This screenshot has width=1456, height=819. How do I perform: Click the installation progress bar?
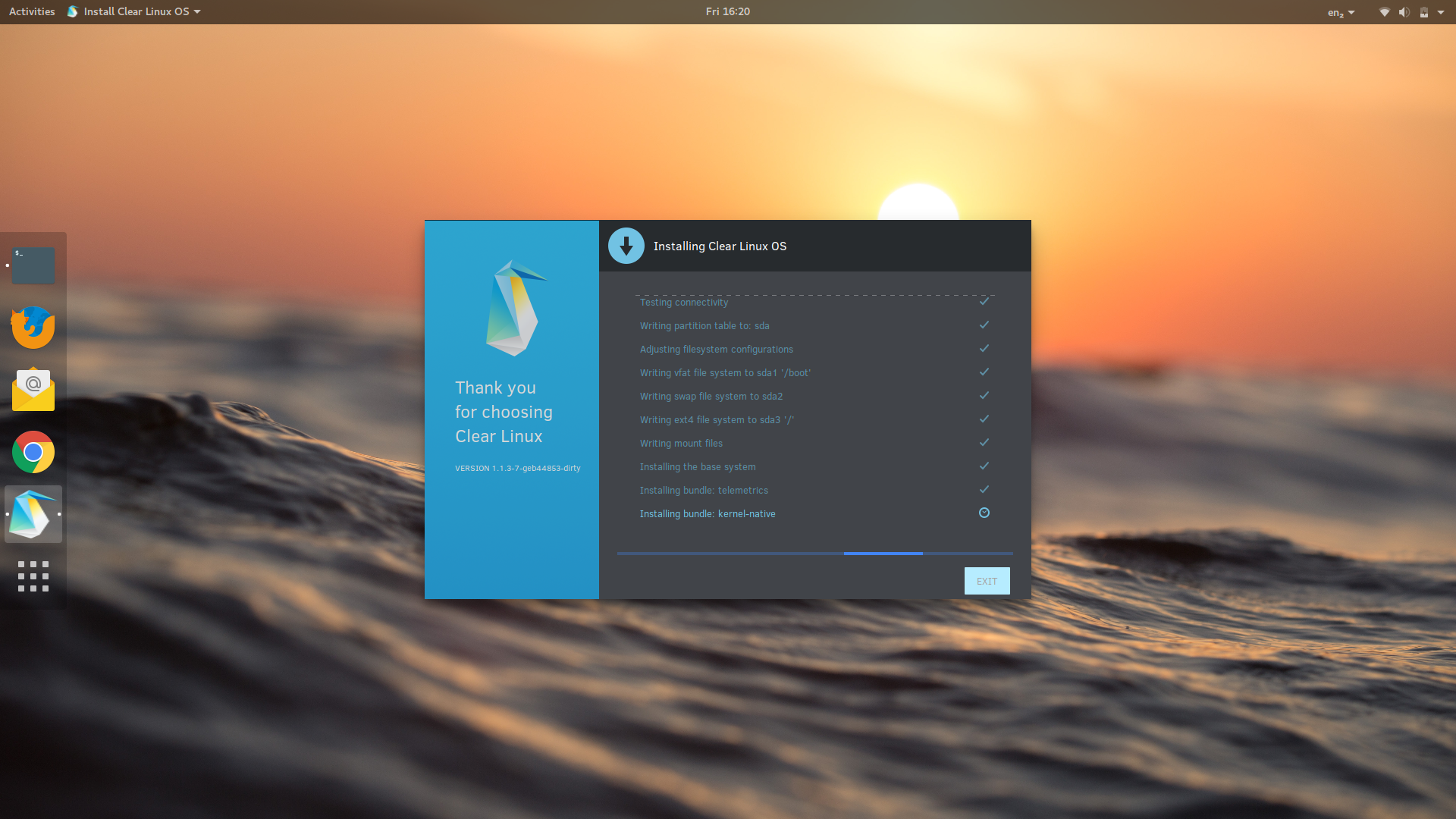814,554
